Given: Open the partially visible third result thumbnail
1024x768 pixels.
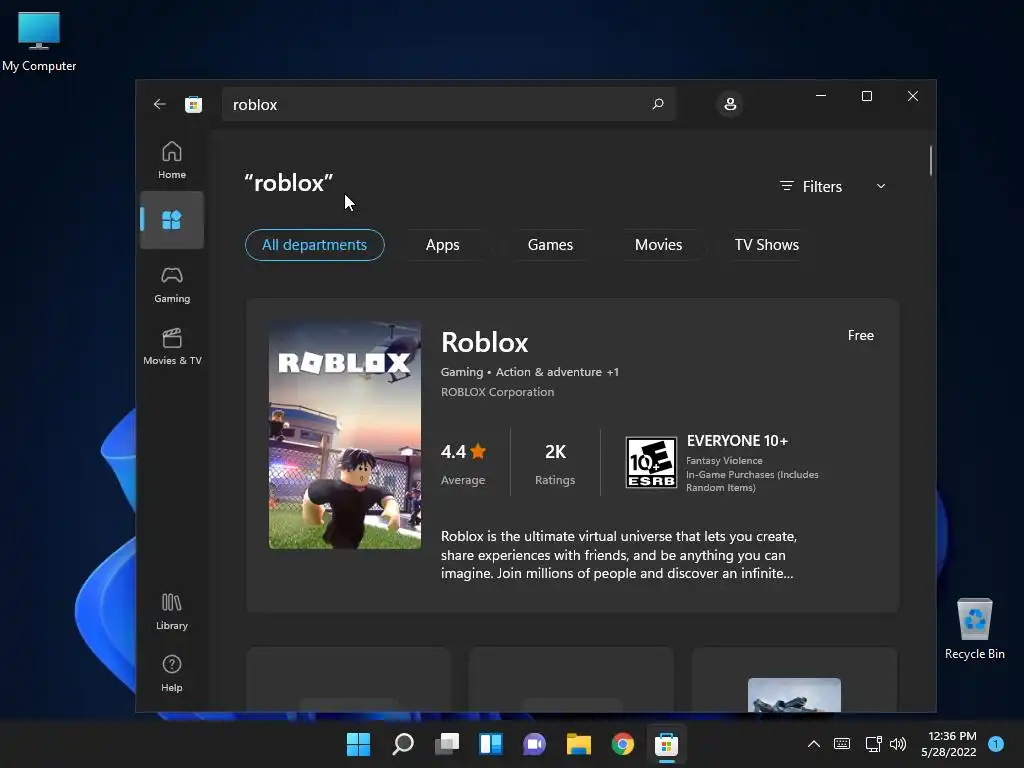Looking at the screenshot, I should (794, 695).
